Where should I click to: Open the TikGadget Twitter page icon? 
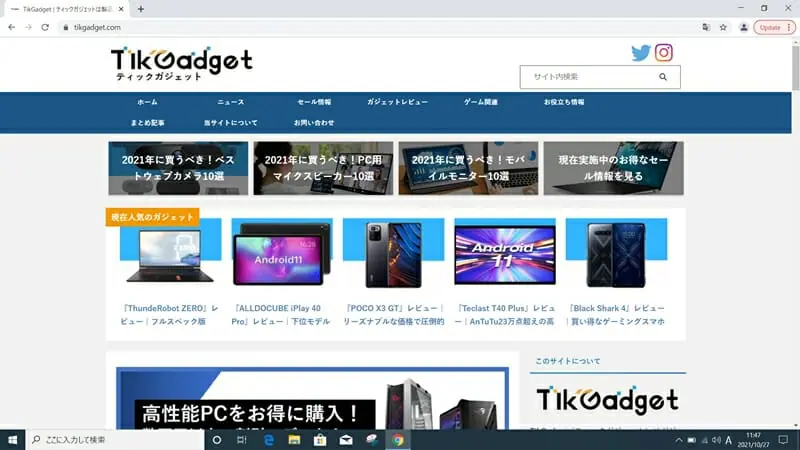641,53
